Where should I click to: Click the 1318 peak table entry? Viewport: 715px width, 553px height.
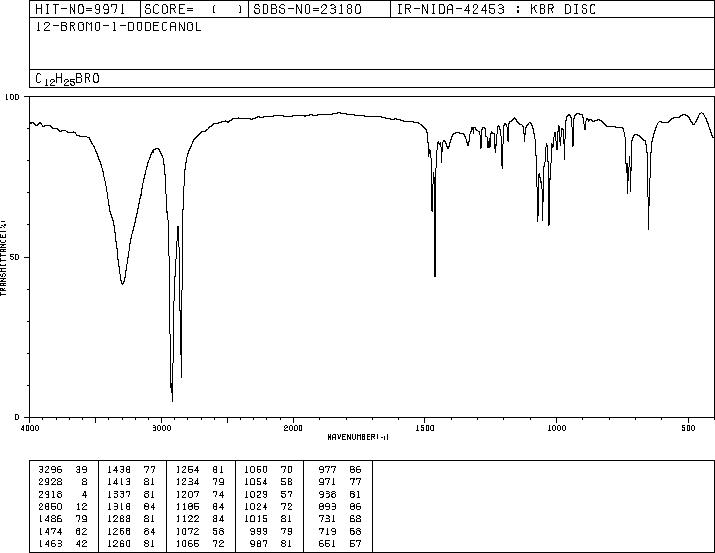[131, 506]
